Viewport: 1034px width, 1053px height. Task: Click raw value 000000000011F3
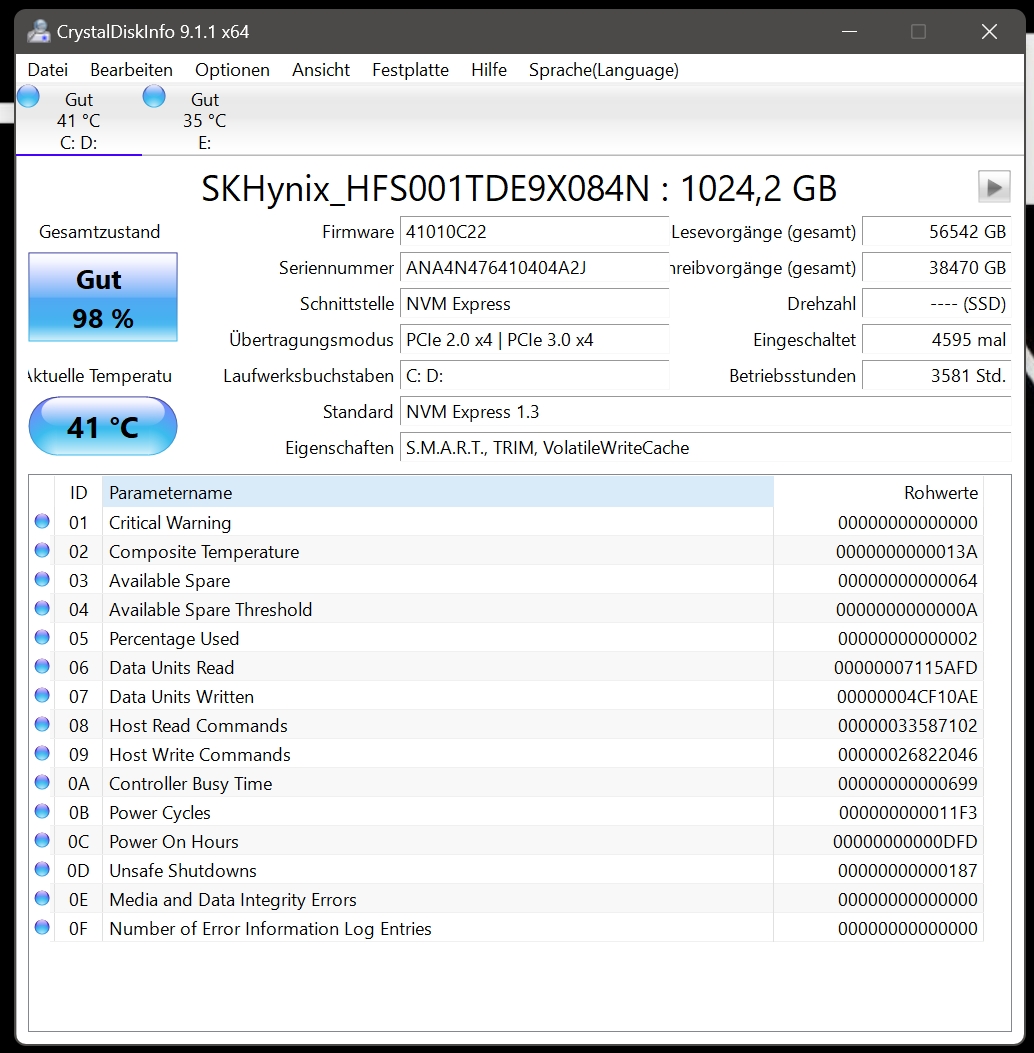pos(908,813)
